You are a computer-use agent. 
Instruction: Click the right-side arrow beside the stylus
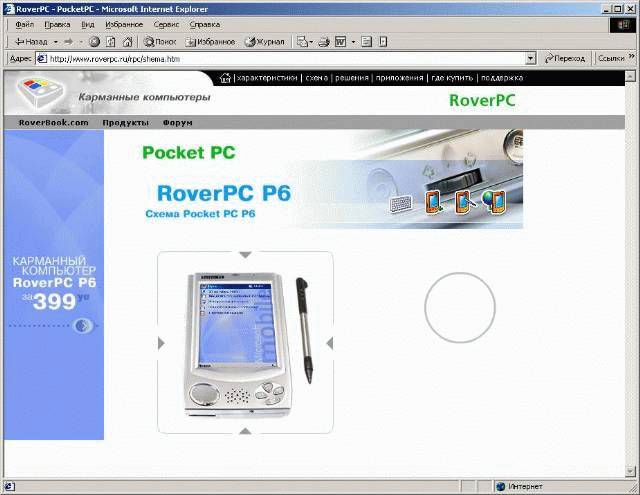point(330,343)
